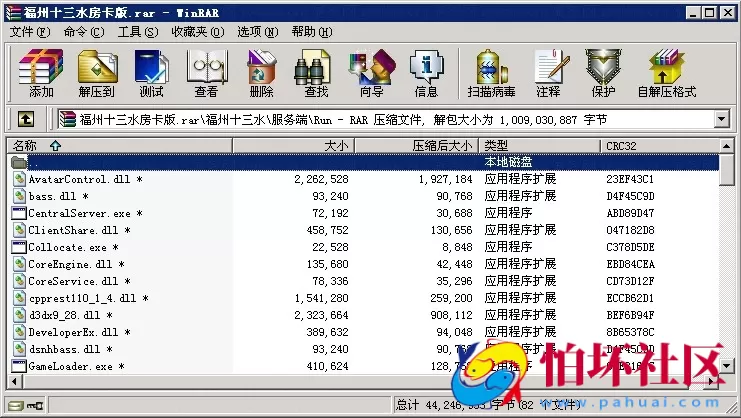
Task: Click the AvatarControl.dll file icon
Action: pos(19,179)
